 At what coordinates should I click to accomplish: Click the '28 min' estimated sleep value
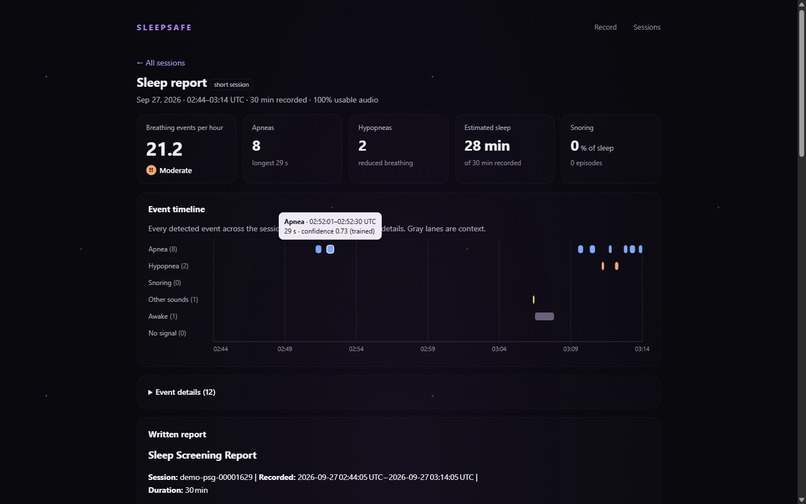click(487, 146)
